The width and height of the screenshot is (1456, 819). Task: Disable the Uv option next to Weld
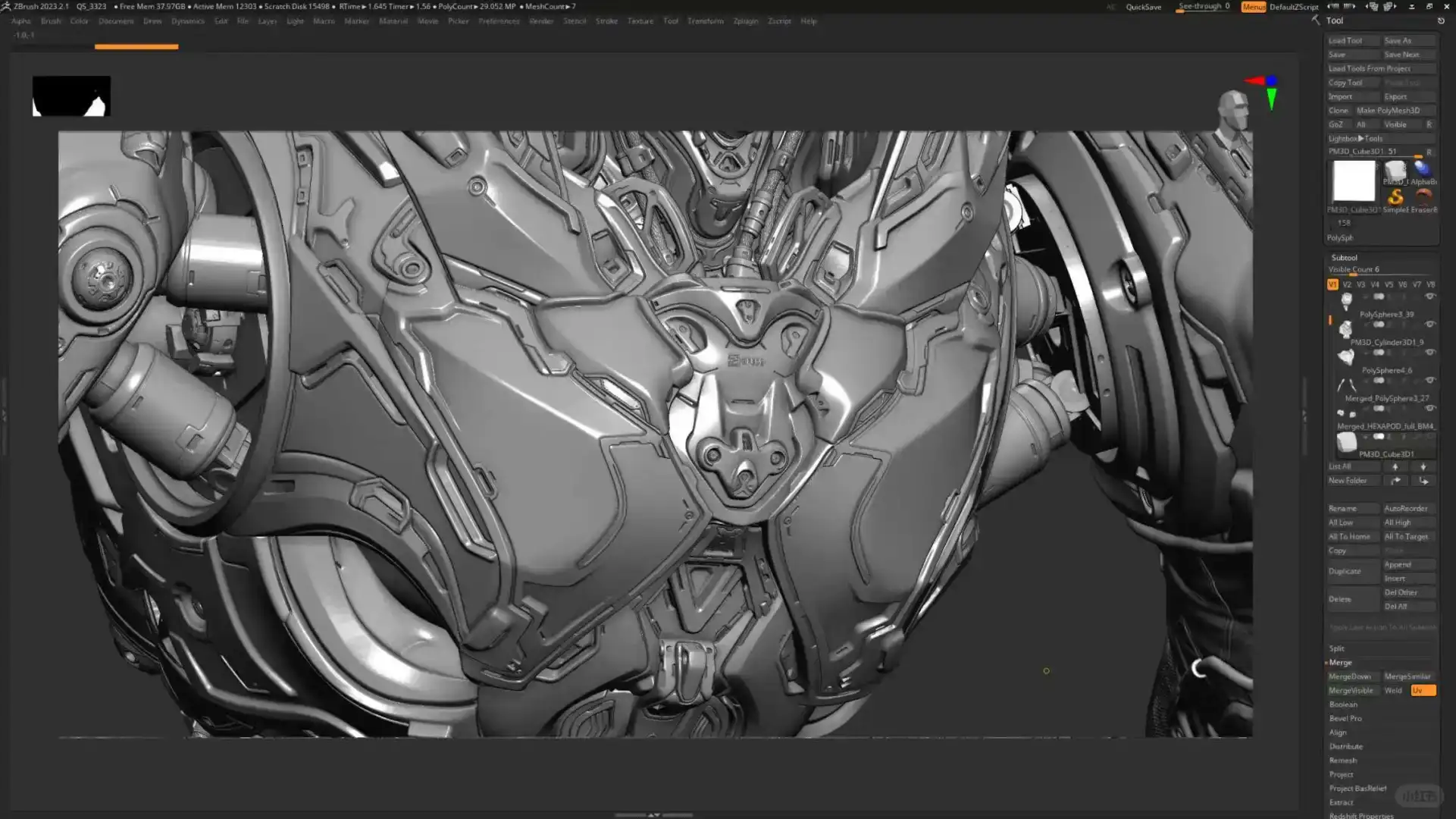[x=1423, y=690]
